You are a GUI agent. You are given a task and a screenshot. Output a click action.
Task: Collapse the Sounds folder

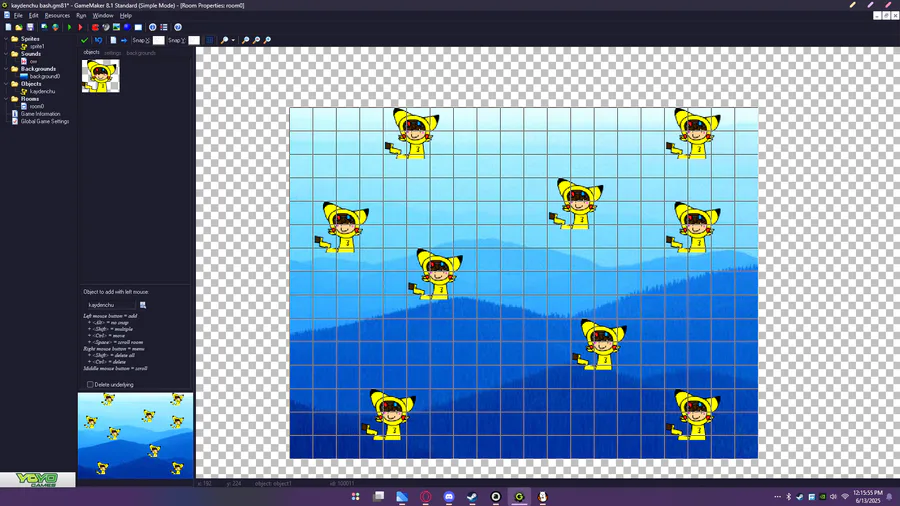pos(6,54)
